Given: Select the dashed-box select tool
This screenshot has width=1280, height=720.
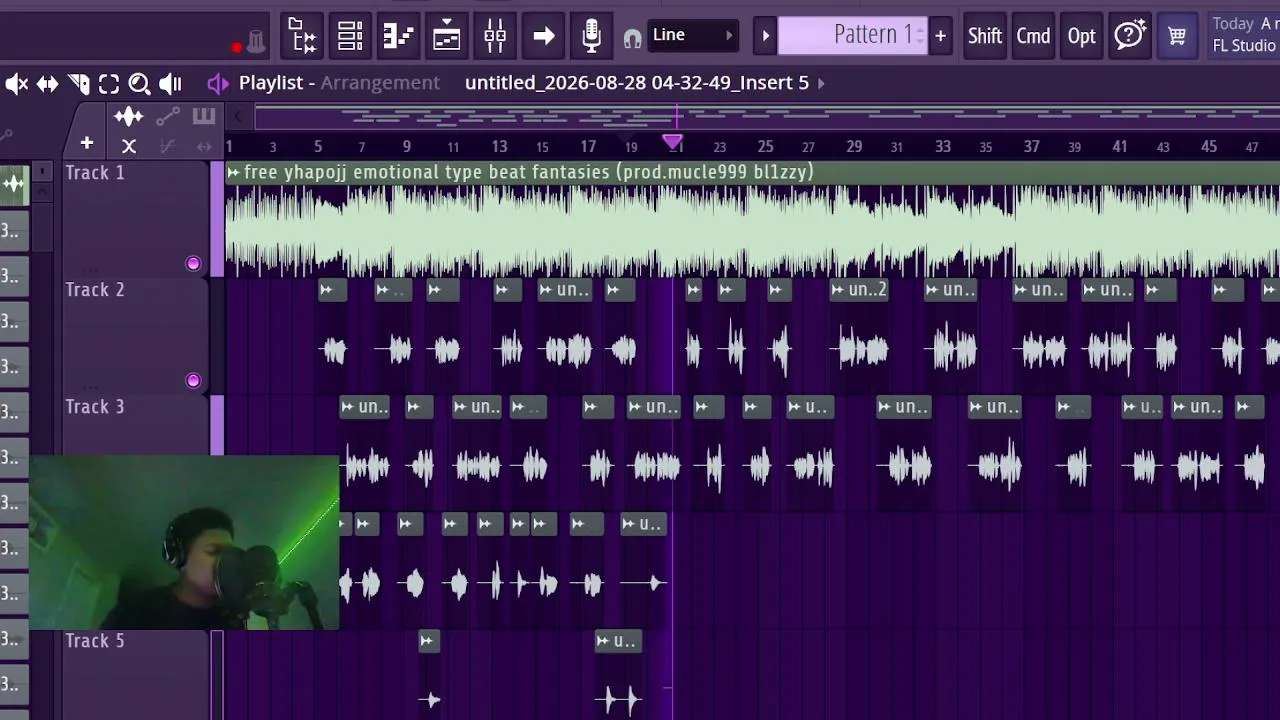Looking at the screenshot, I should pyautogui.click(x=109, y=84).
